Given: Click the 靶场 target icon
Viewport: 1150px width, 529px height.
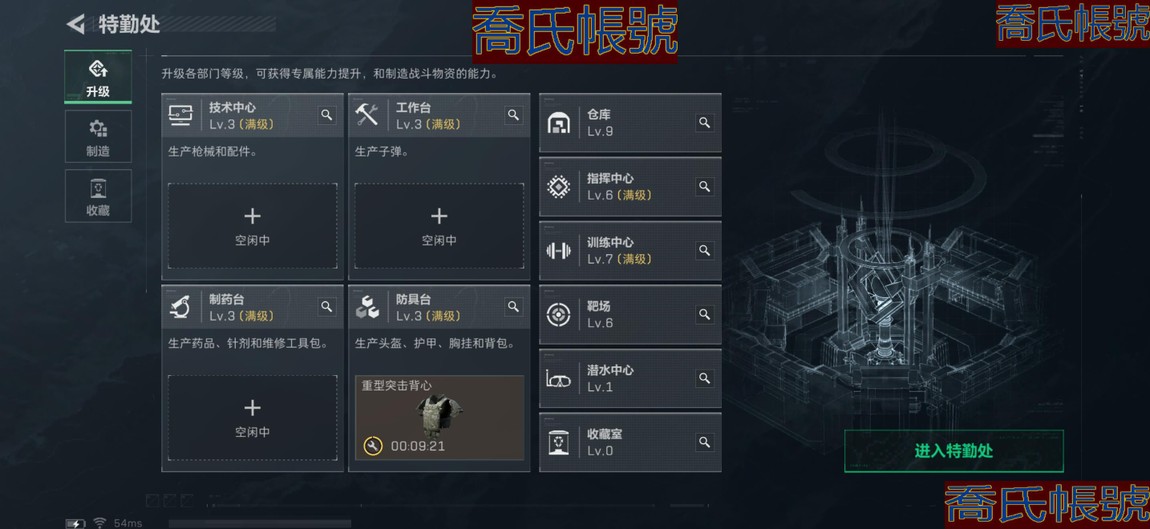Looking at the screenshot, I should (559, 315).
